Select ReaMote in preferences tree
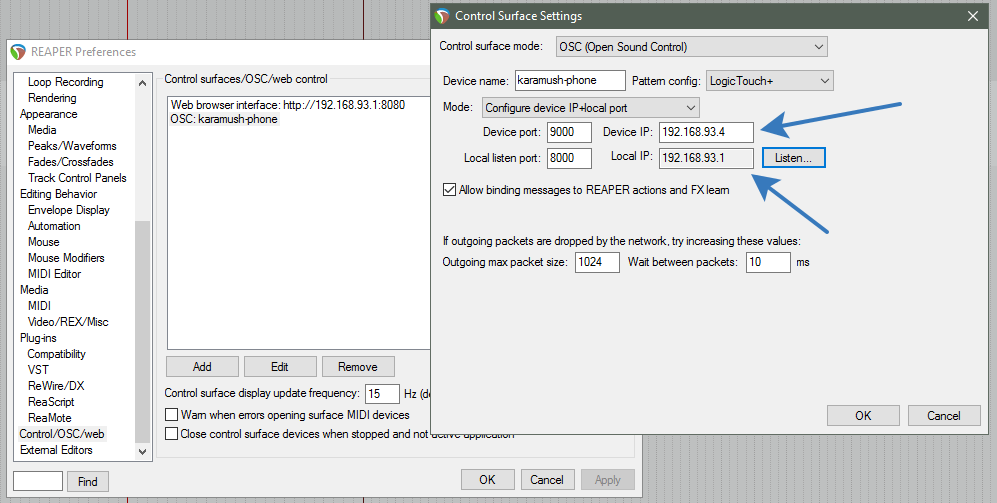The image size is (997, 503). tap(50, 418)
